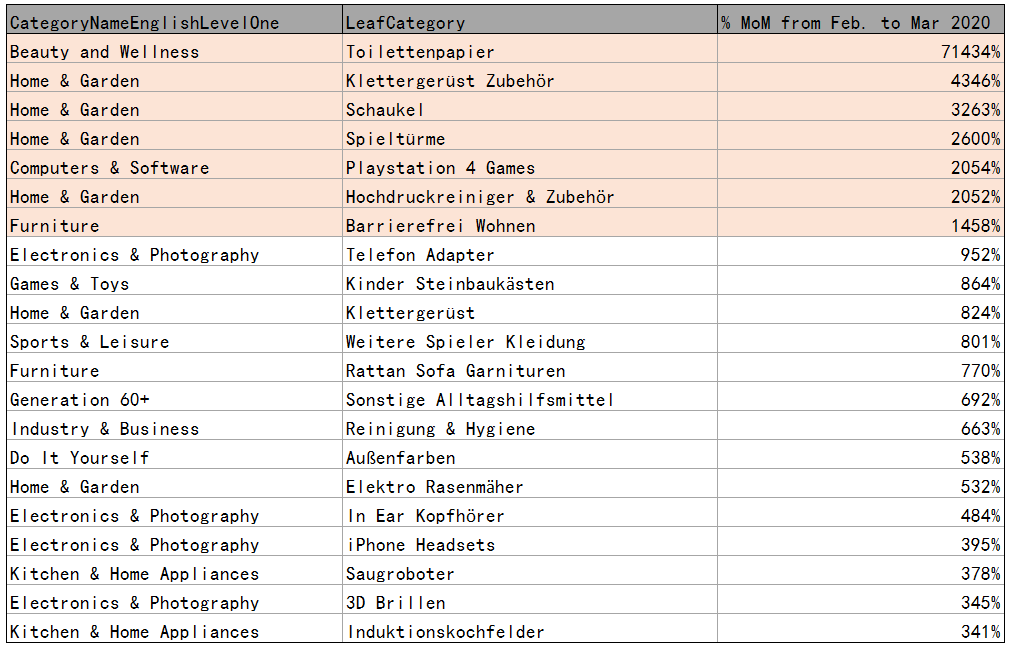Click the Industry & Business cell
Screen dimensions: 1013x652
[x=105, y=429]
